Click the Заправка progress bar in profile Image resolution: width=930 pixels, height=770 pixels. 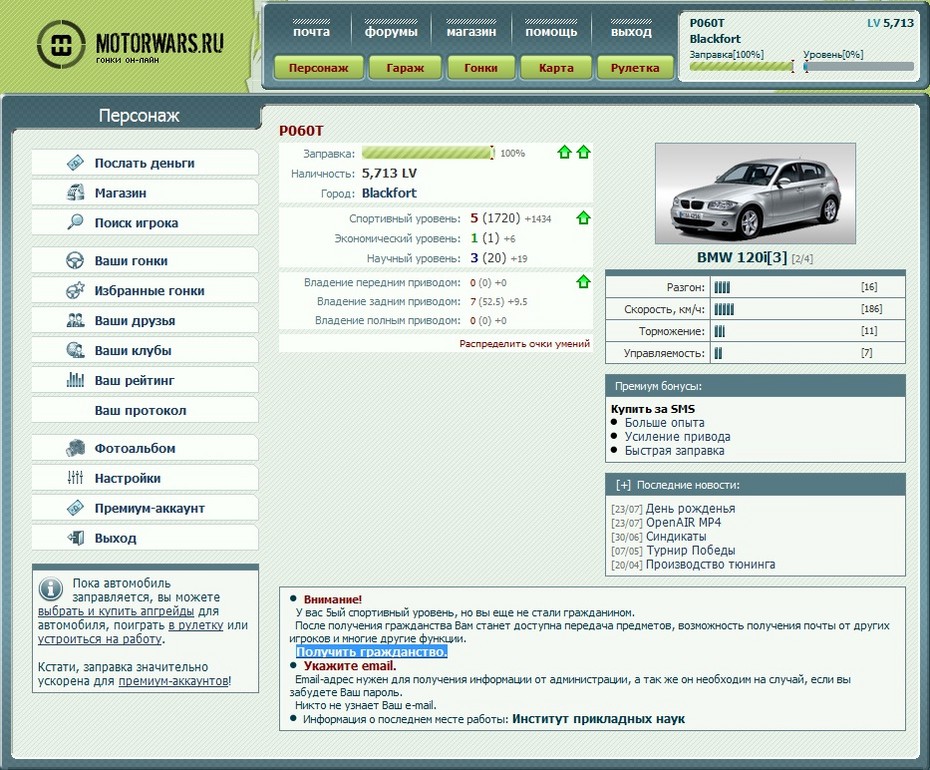coord(428,152)
